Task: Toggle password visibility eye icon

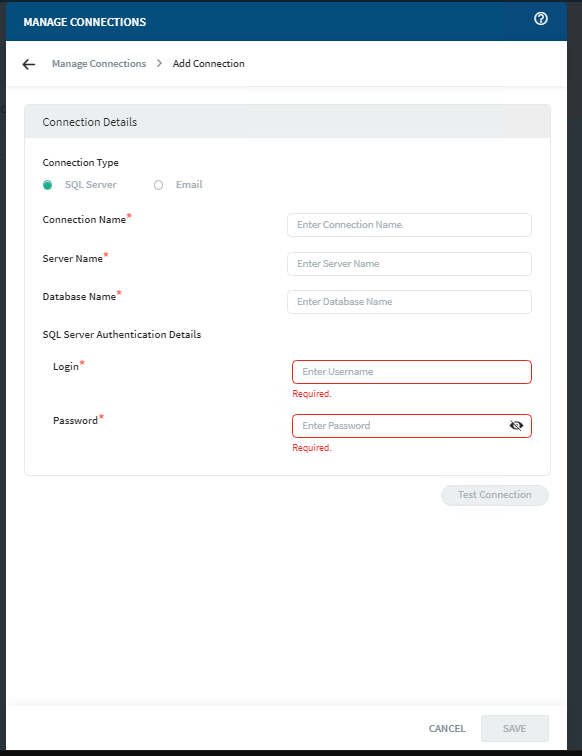Action: tap(516, 426)
